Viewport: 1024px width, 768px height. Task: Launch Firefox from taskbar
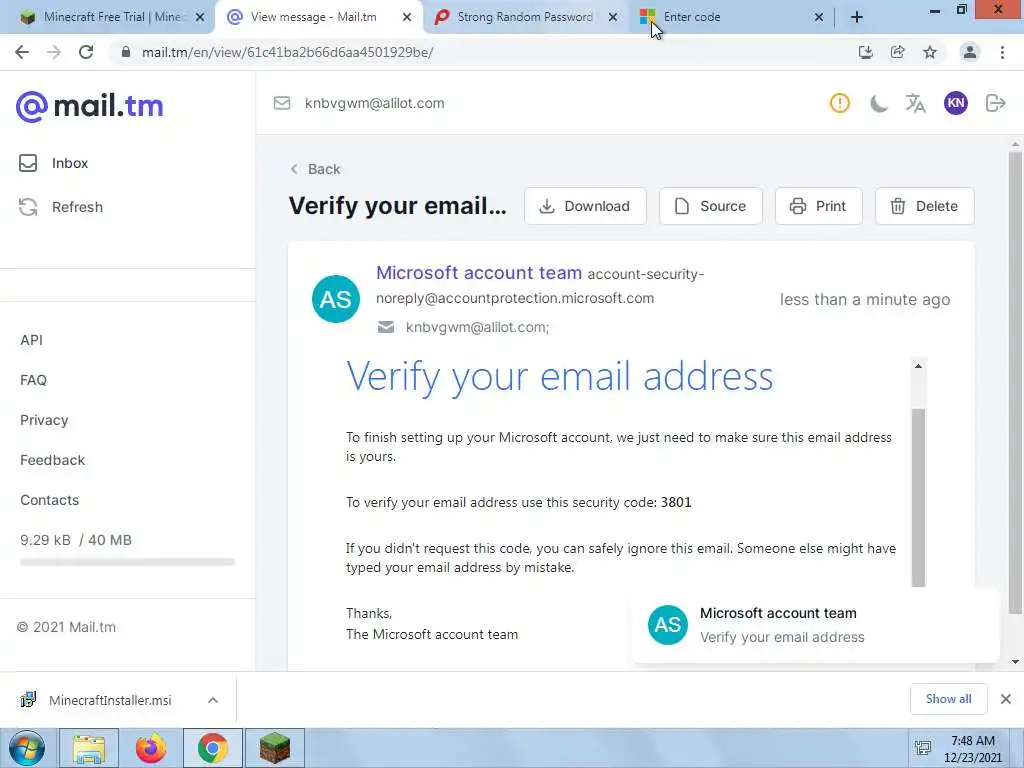coord(151,748)
